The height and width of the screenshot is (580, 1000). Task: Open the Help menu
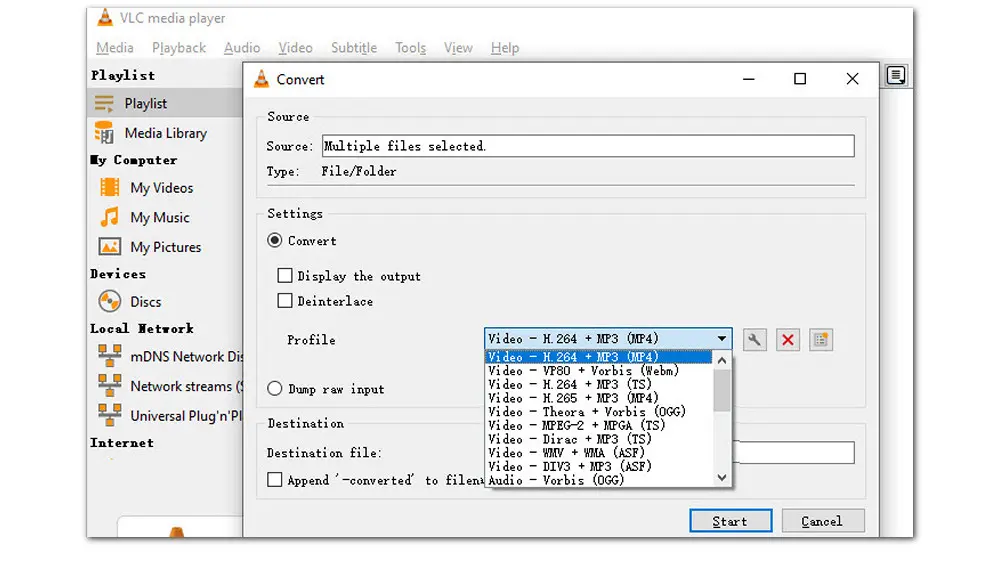point(504,48)
